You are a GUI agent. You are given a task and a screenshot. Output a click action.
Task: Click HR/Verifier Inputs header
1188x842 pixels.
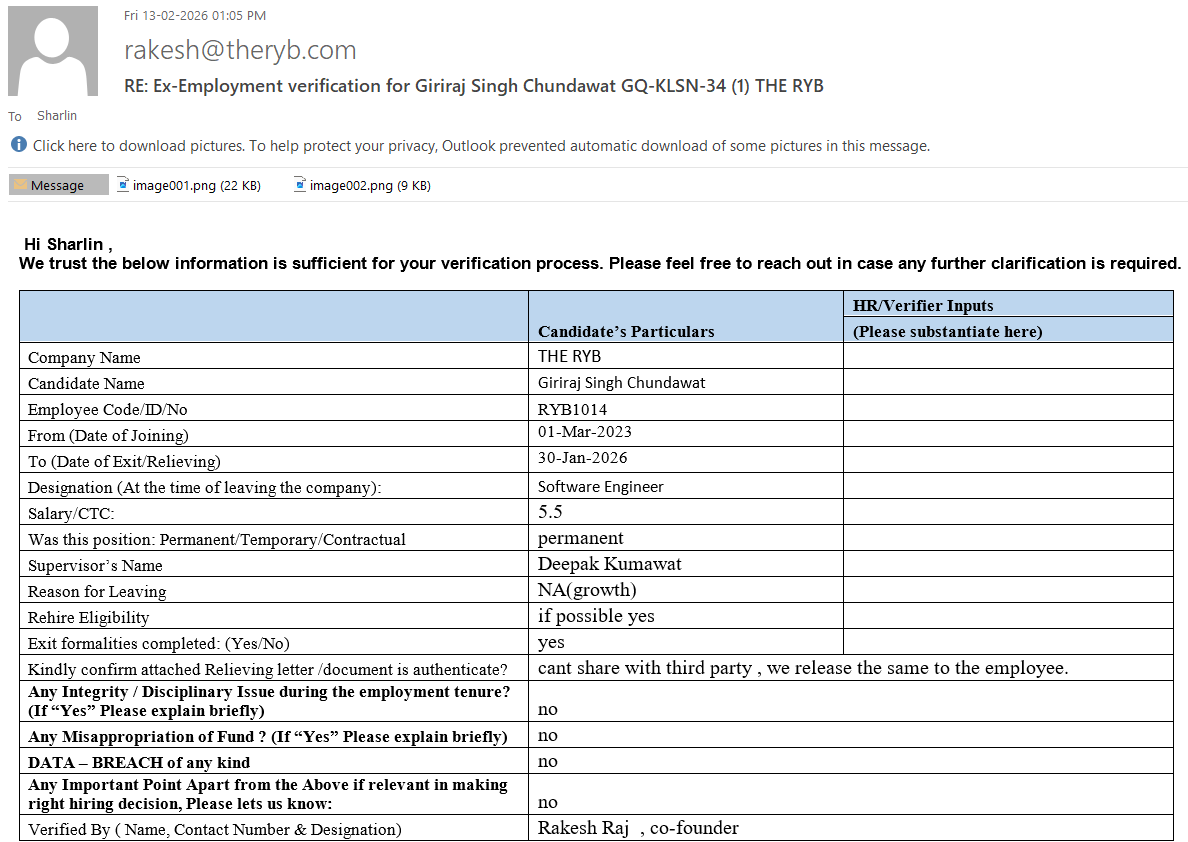[923, 305]
